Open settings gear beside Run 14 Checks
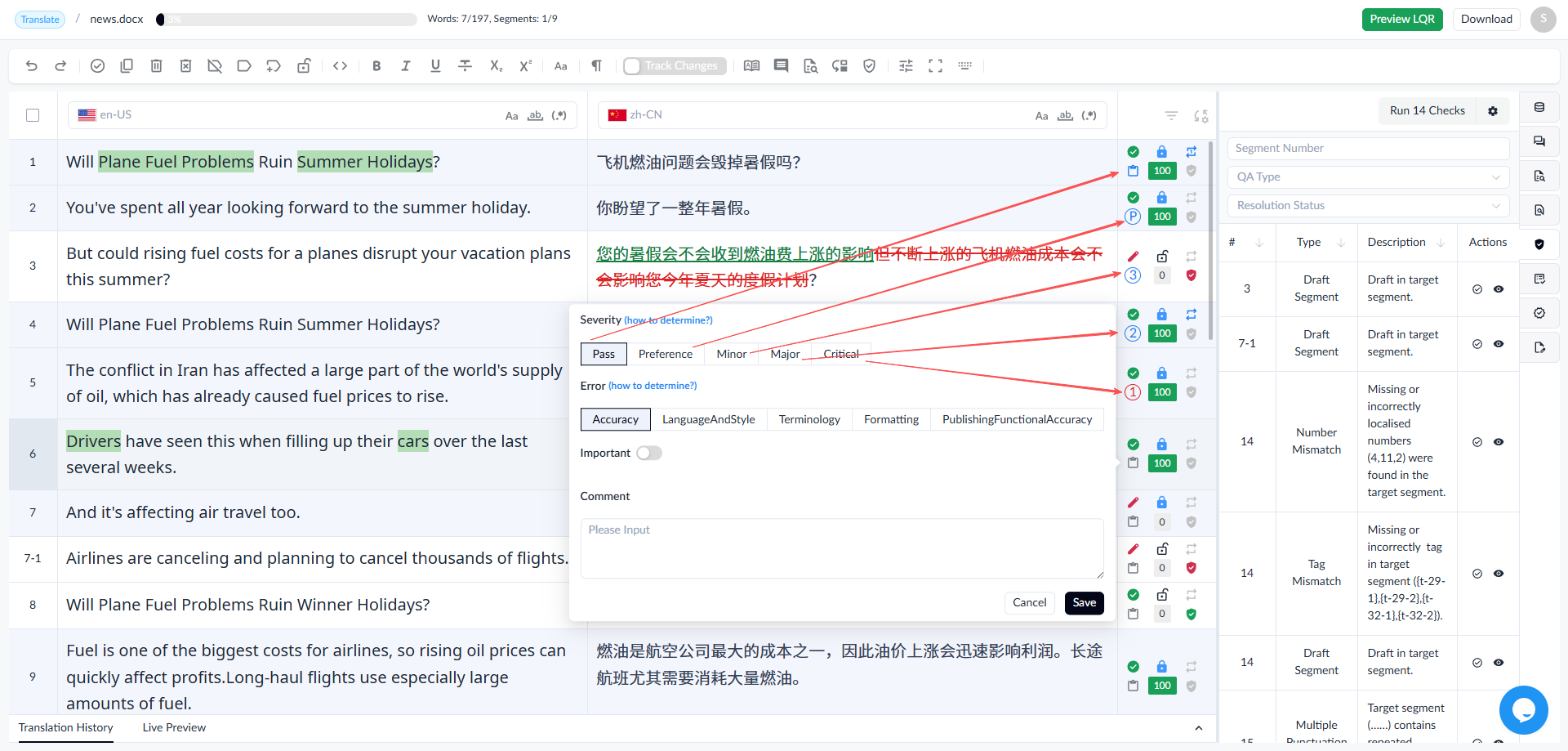This screenshot has height=751, width=1568. click(1493, 111)
